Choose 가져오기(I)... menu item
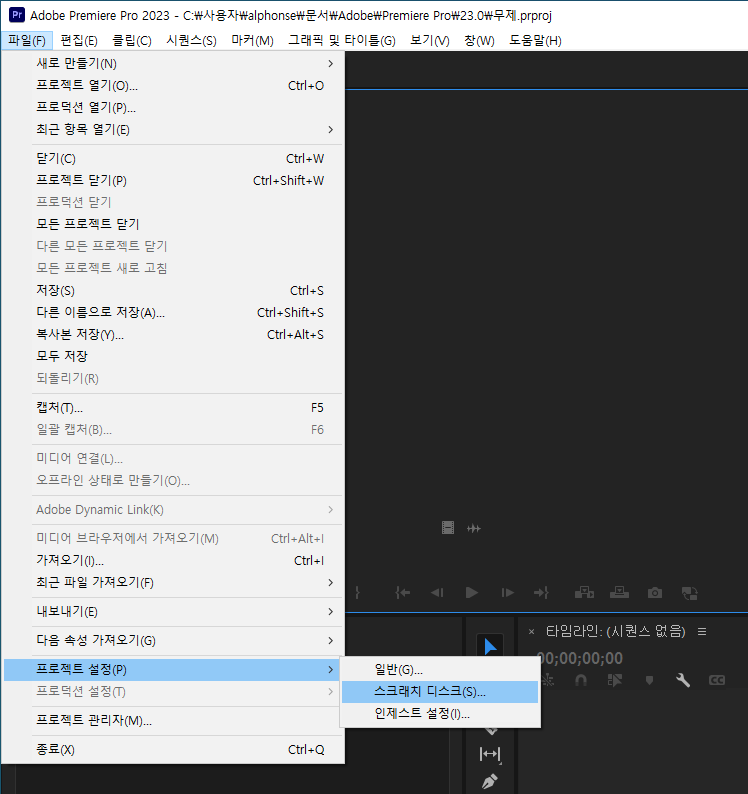 173,561
